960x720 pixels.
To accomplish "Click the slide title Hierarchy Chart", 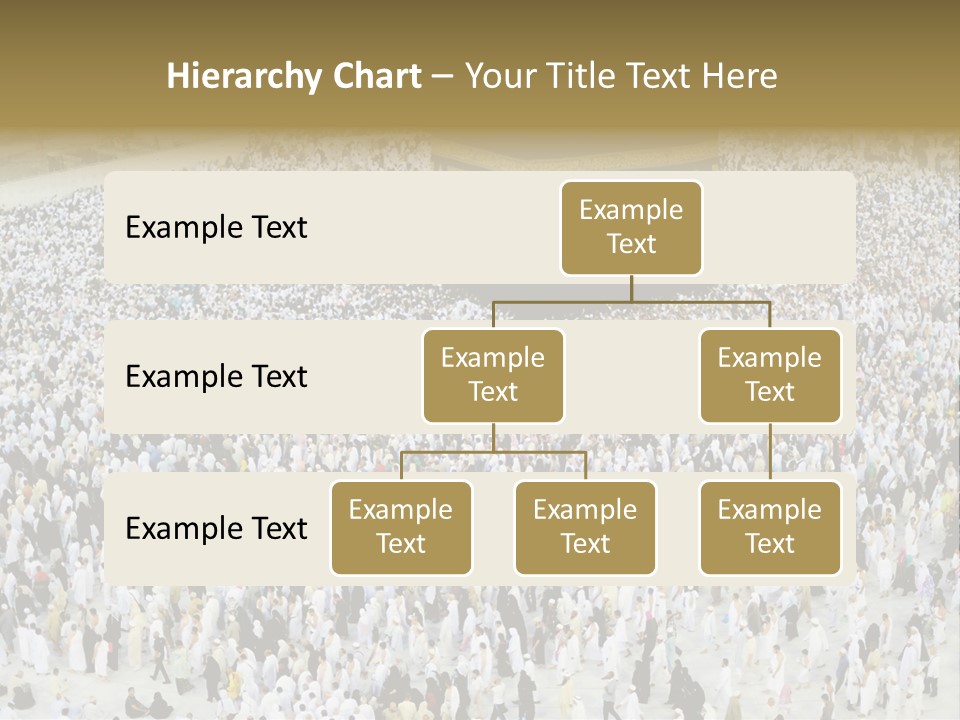I will 294,75.
